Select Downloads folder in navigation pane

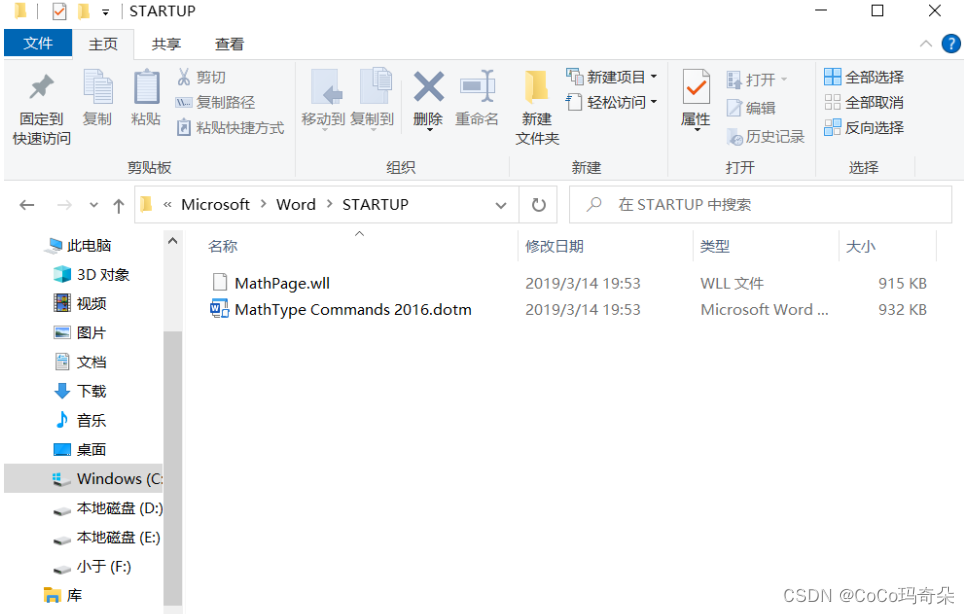coord(80,391)
